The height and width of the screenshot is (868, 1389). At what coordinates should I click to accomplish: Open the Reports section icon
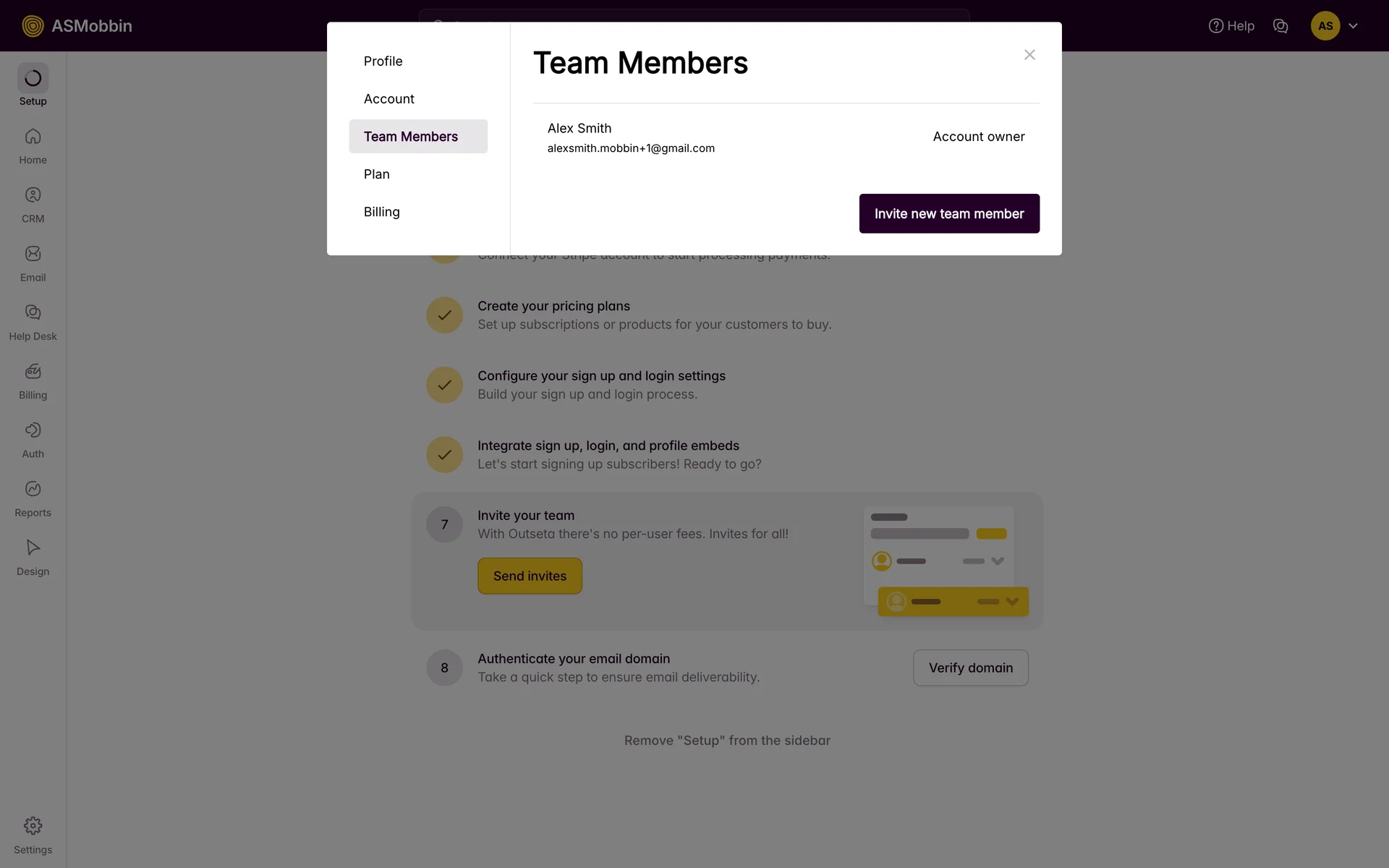[33, 490]
